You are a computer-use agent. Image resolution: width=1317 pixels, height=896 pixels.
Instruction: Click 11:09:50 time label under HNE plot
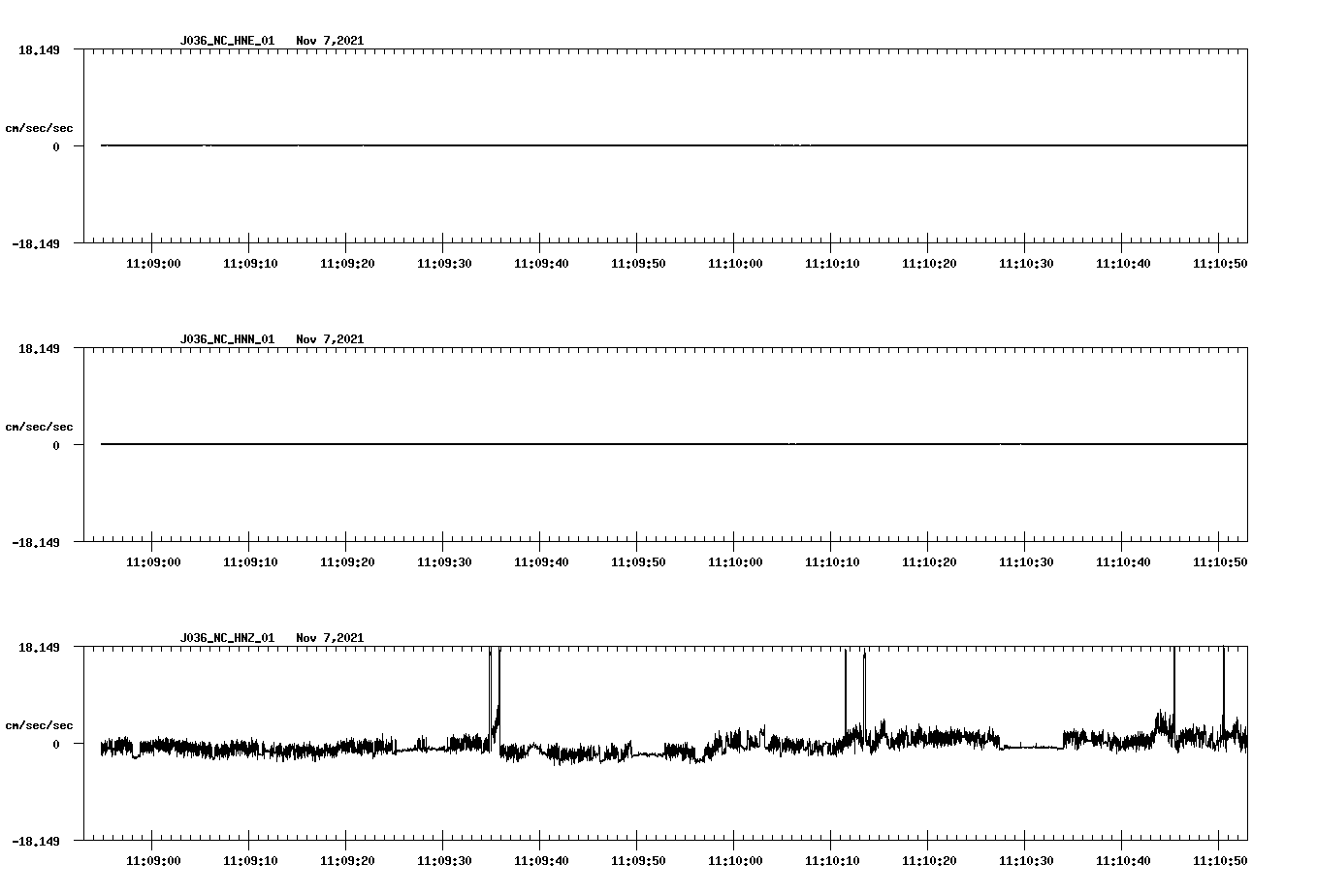(x=638, y=264)
